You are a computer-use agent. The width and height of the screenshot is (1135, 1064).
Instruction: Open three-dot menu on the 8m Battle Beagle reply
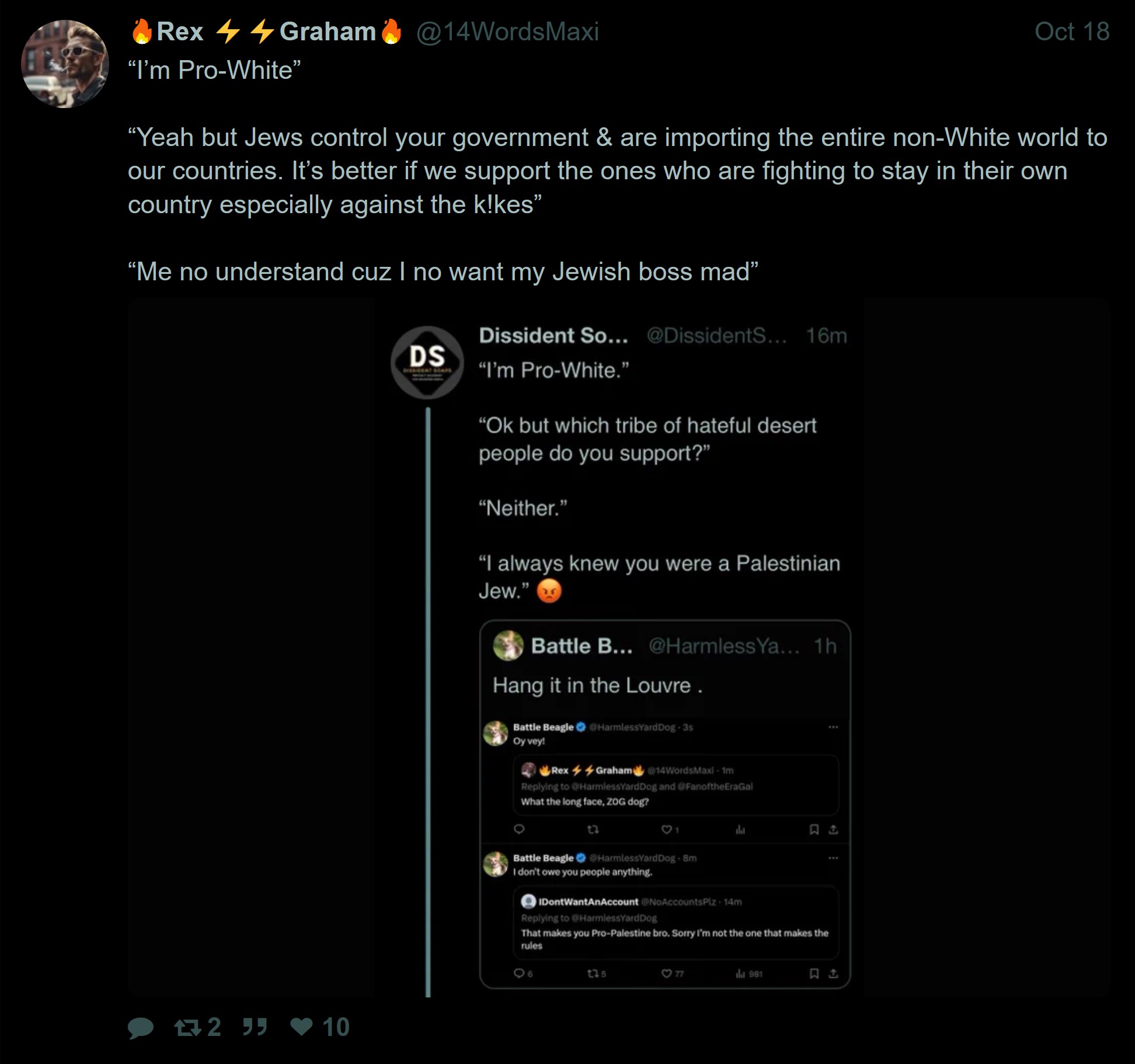[x=833, y=858]
